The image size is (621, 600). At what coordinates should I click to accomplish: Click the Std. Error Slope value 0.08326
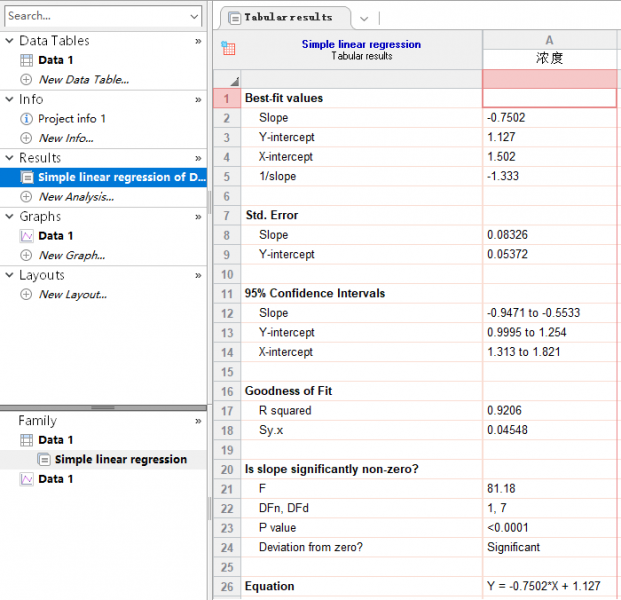[x=507, y=235]
